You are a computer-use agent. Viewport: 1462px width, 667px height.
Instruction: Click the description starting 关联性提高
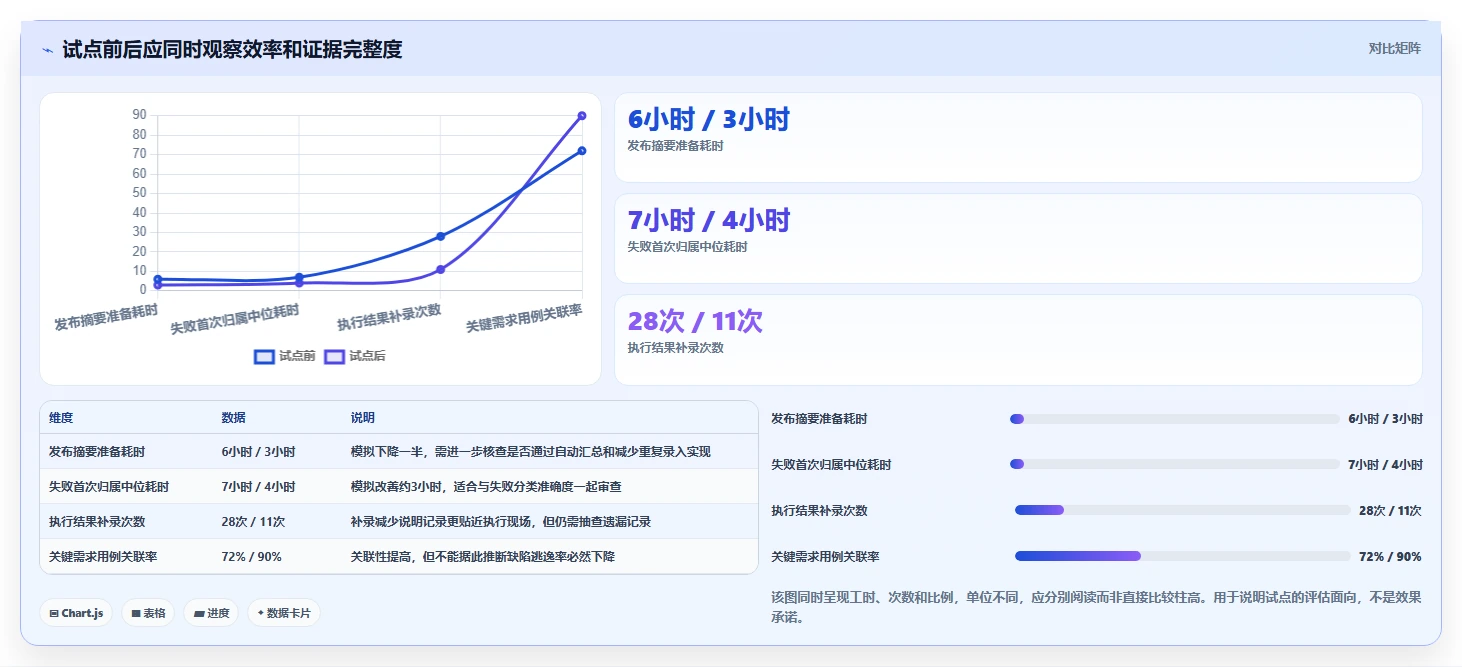(483, 556)
